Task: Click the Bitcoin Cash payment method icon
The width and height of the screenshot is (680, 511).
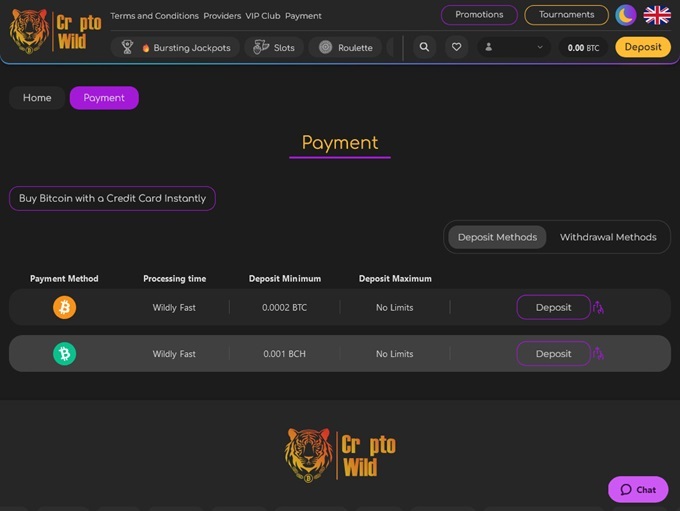Action: [64, 354]
